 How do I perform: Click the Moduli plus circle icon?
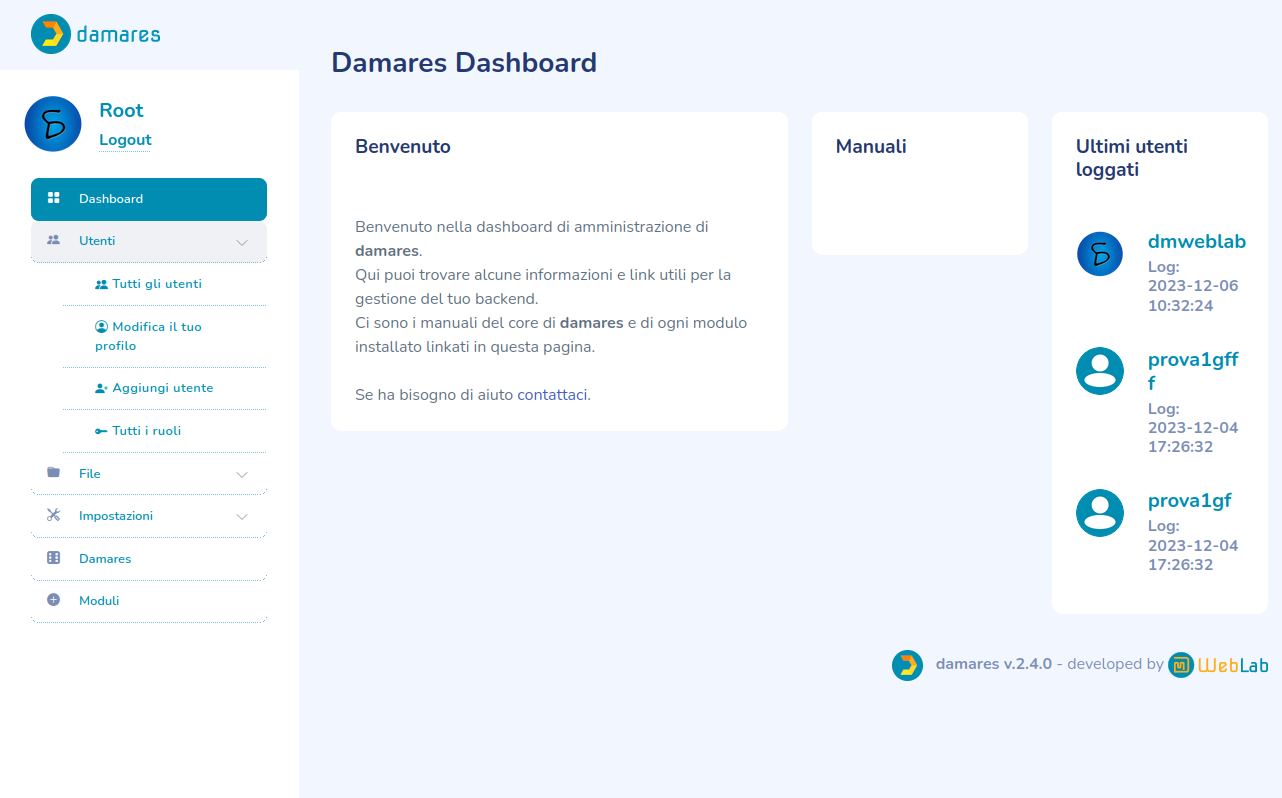tap(54, 600)
